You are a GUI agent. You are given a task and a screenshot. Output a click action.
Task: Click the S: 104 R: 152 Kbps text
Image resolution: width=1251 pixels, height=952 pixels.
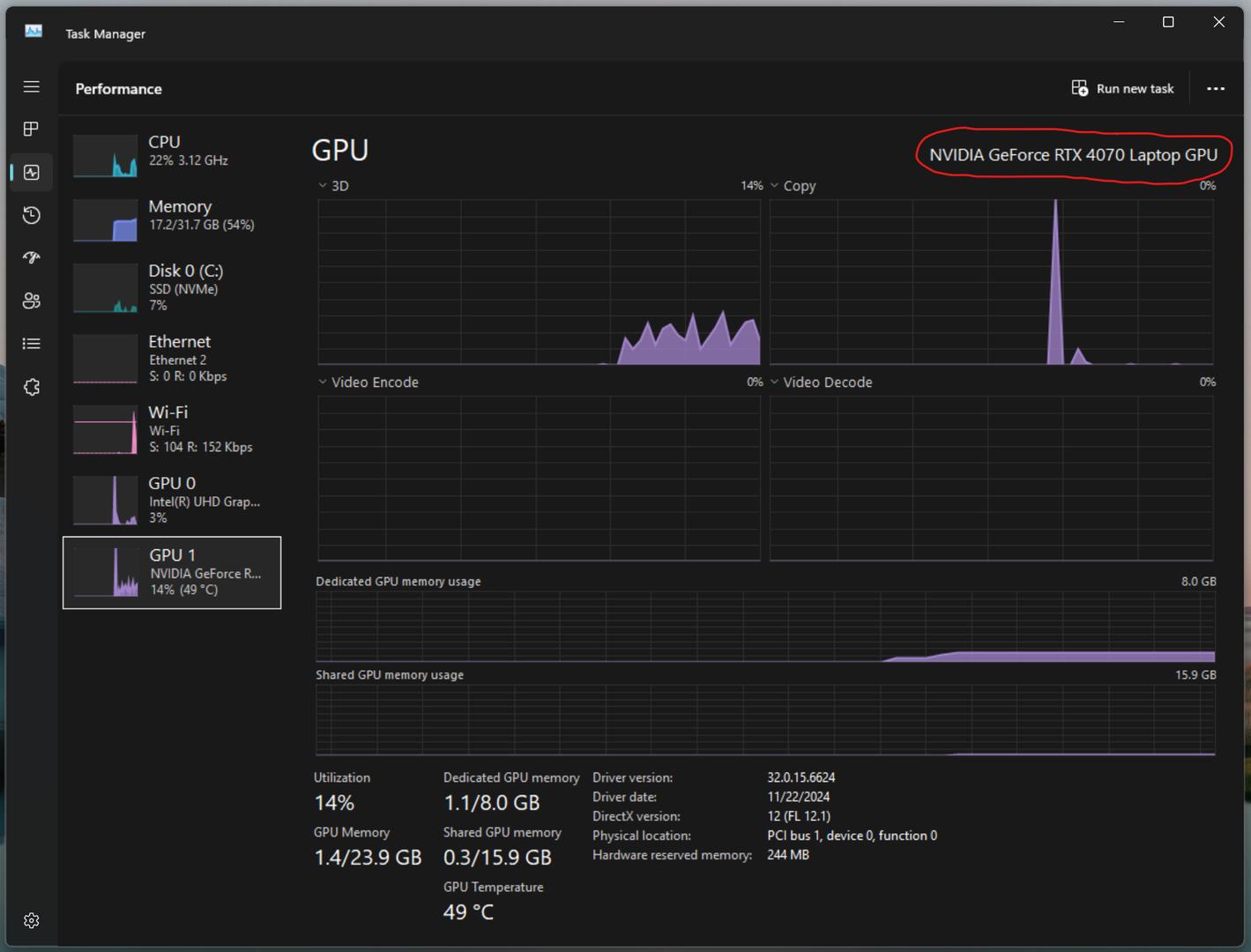(x=200, y=447)
